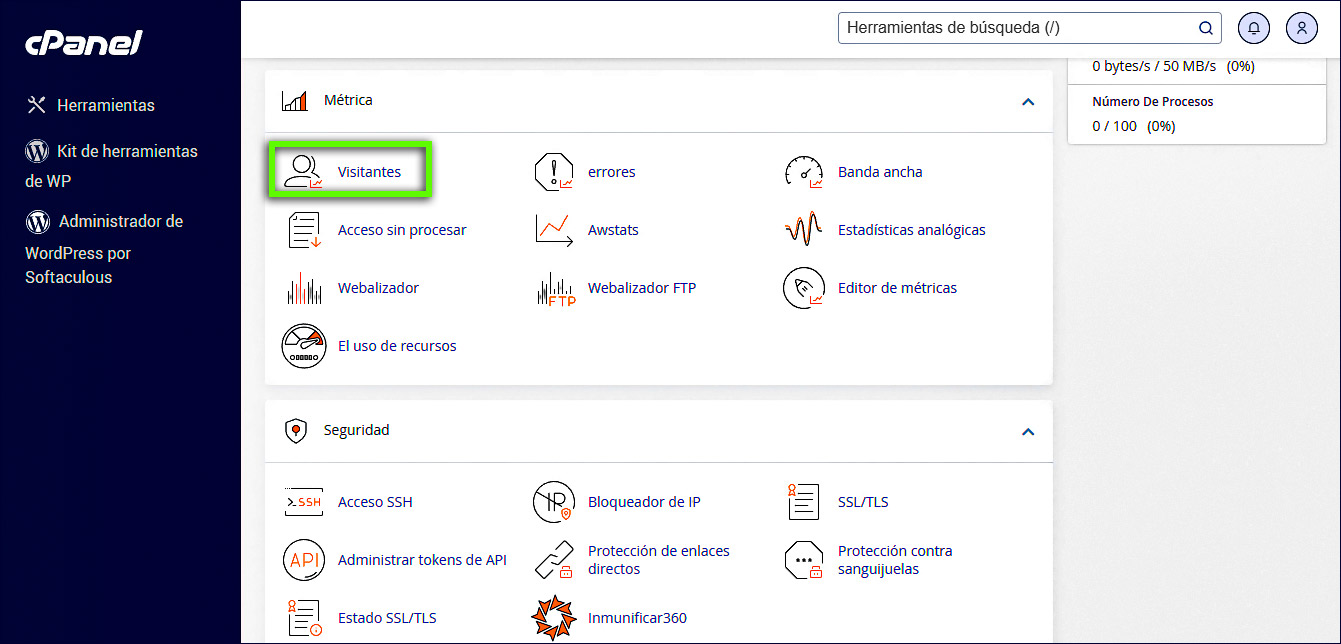Viewport: 1341px width, 644px height.
Task: Click the cPanel logo
Action: pyautogui.click(x=84, y=44)
